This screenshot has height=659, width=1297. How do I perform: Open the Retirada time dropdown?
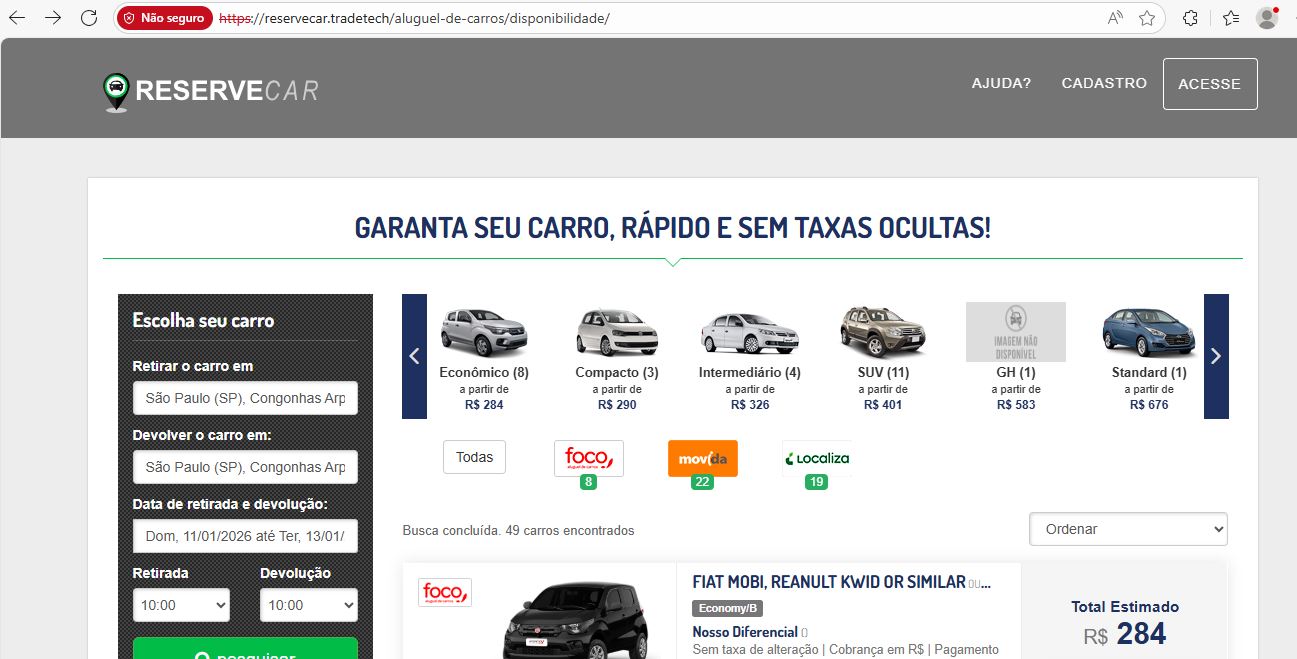click(181, 605)
